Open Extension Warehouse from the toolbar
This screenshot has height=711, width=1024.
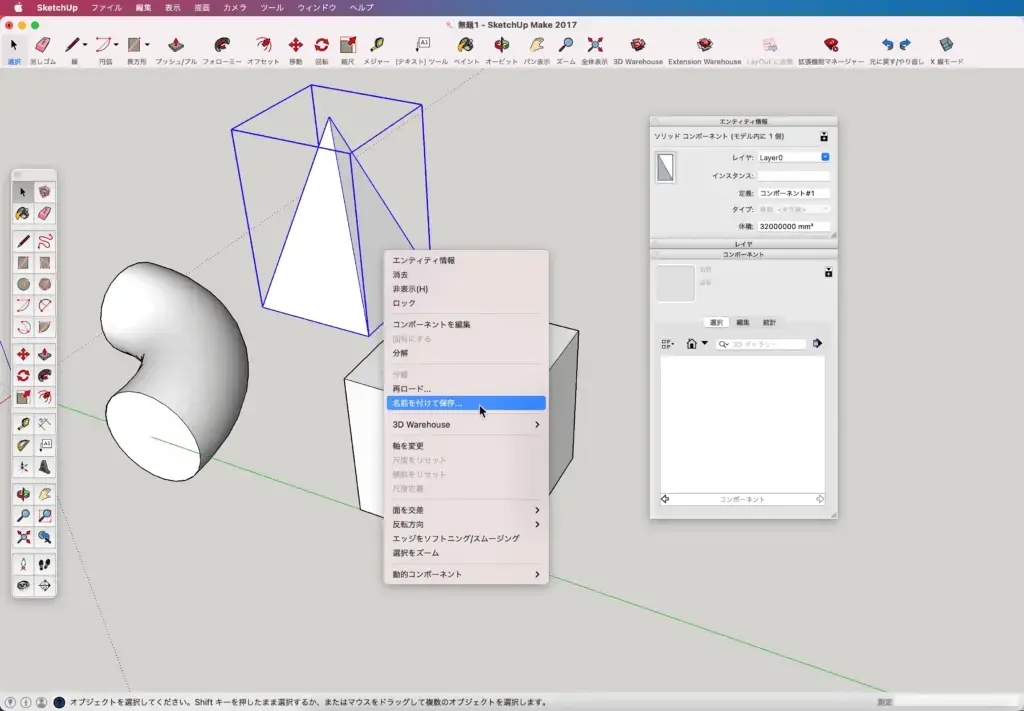704,44
